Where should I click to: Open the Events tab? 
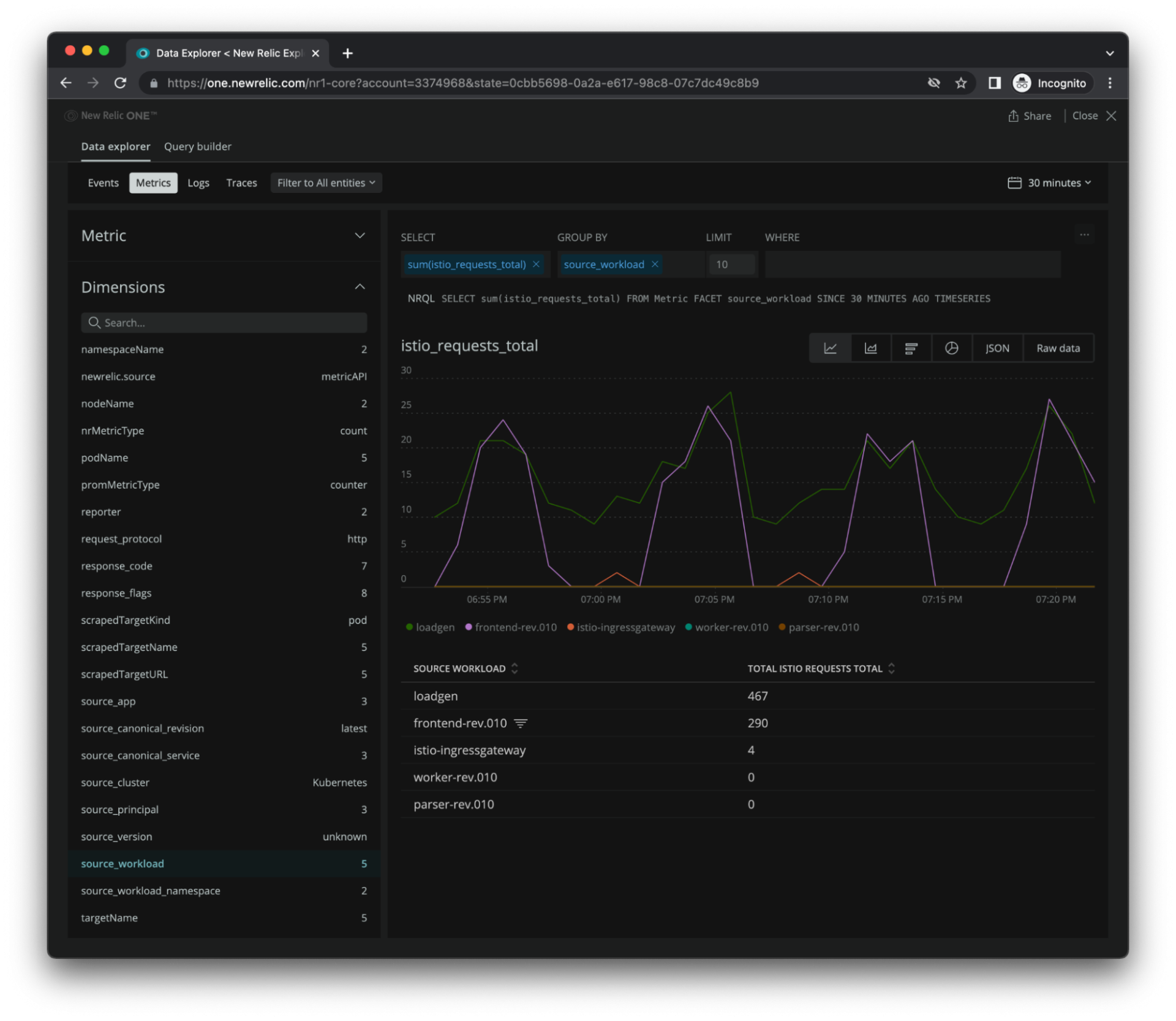point(103,183)
